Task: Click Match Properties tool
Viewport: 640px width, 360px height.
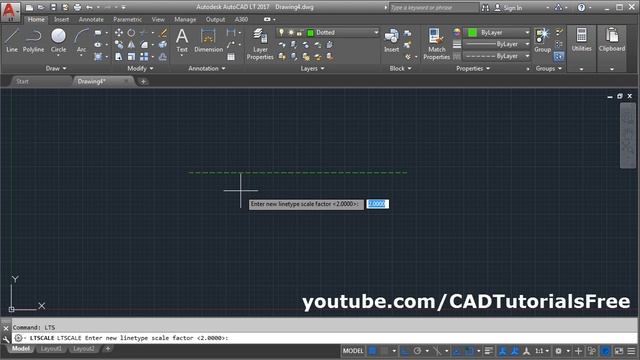Action: [436, 44]
